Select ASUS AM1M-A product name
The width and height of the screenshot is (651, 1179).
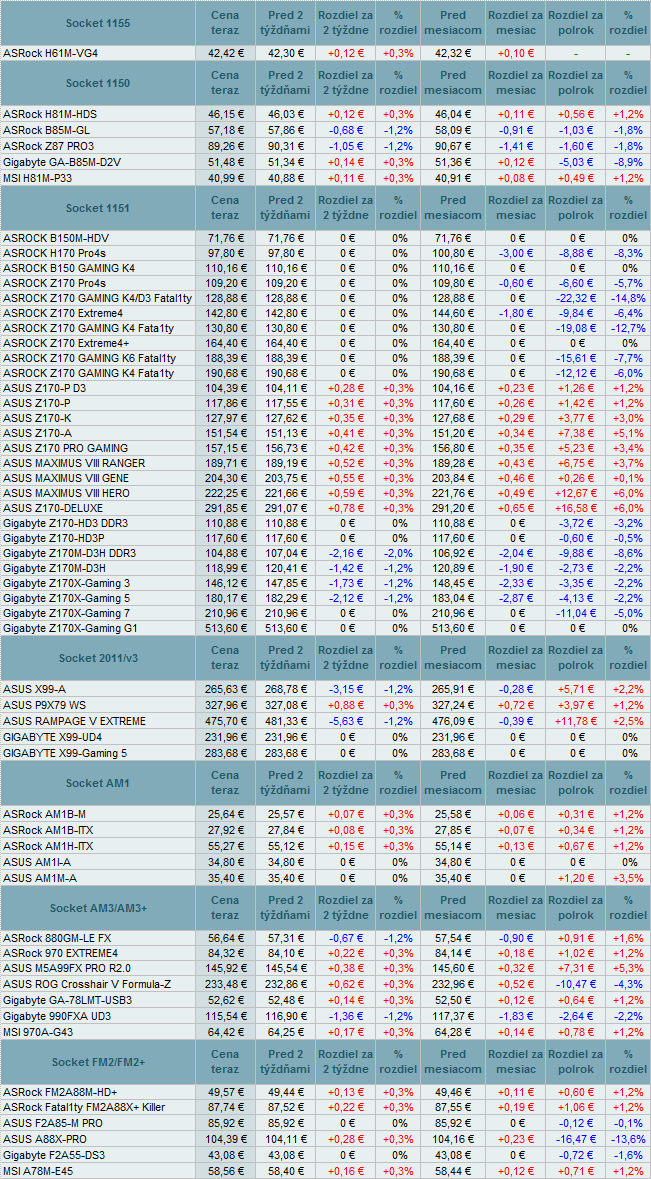(x=39, y=877)
